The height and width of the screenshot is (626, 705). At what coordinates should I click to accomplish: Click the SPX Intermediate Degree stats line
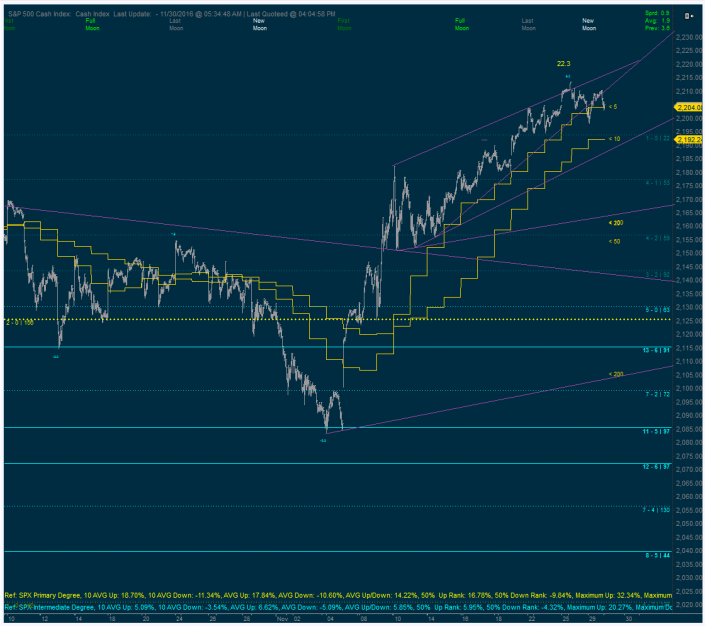pyautogui.click(x=338, y=608)
